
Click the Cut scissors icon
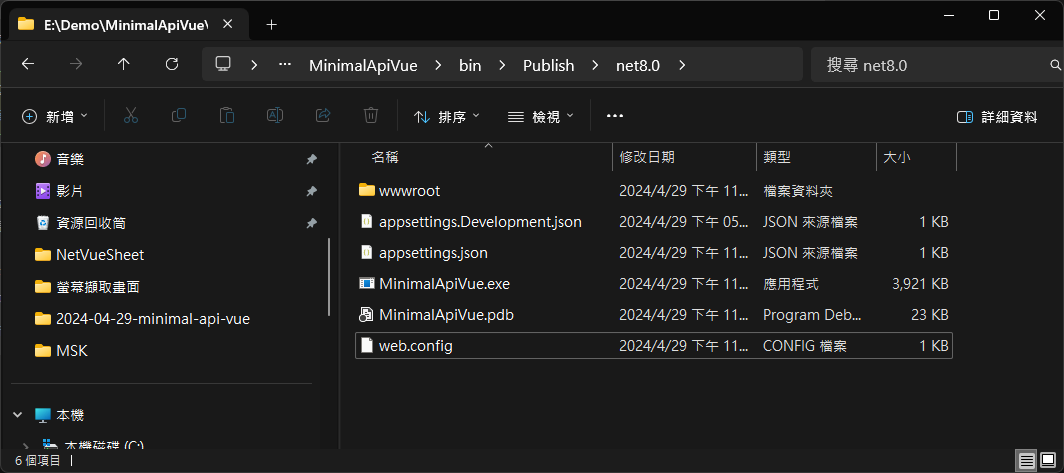pyautogui.click(x=131, y=116)
